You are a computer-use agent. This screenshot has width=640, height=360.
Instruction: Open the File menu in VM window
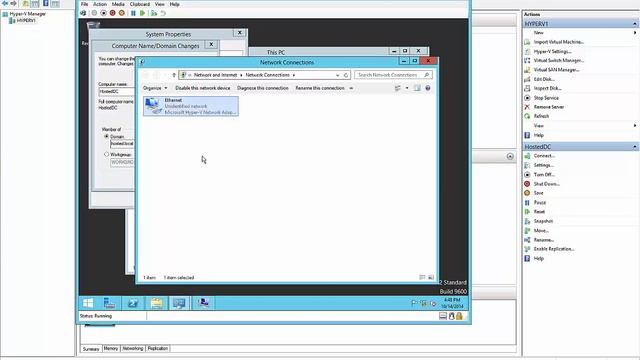tap(84, 4)
